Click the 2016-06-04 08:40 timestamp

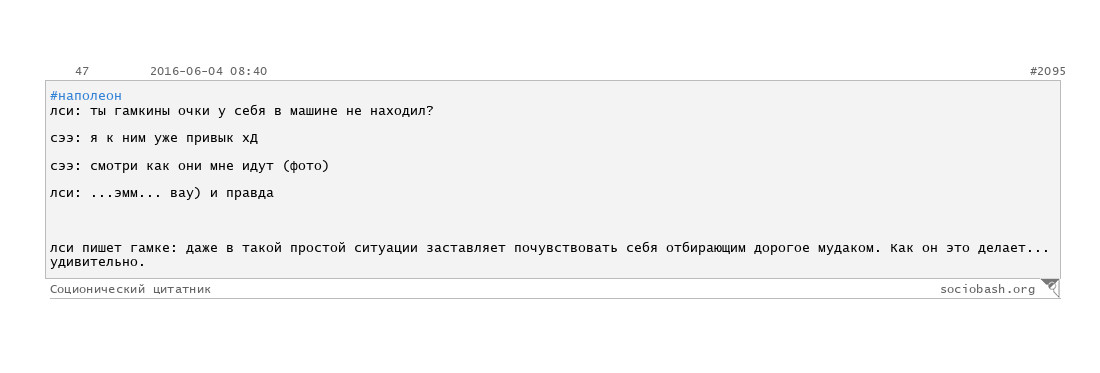(208, 71)
